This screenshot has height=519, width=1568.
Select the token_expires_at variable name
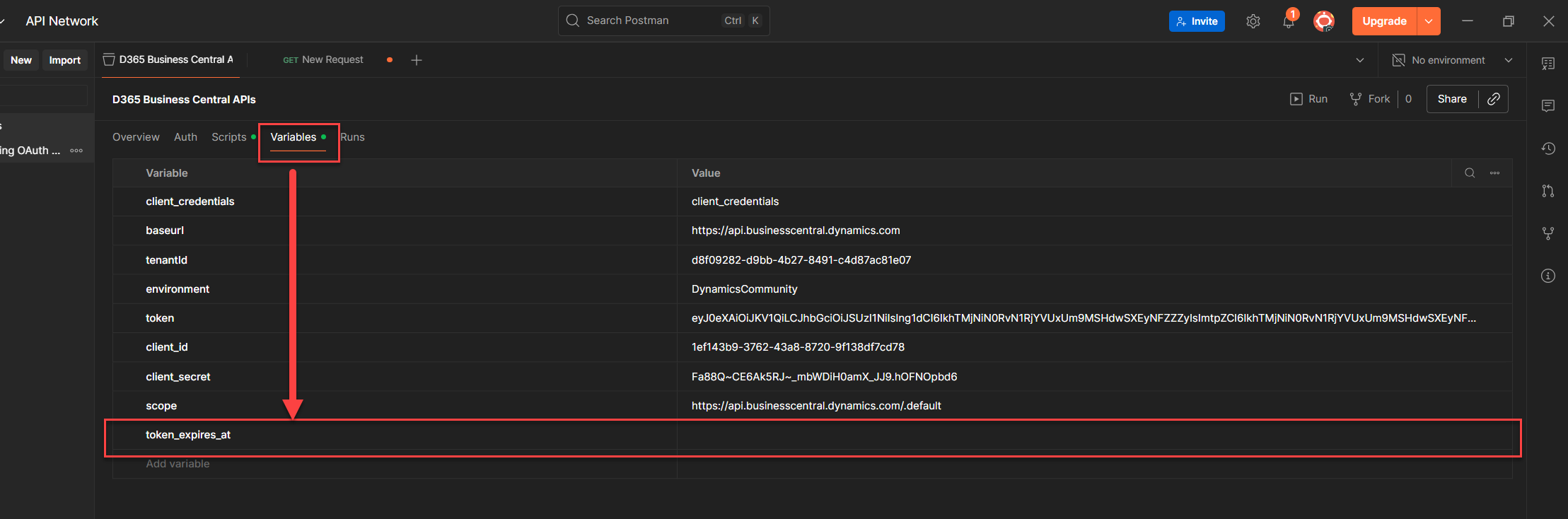[188, 435]
